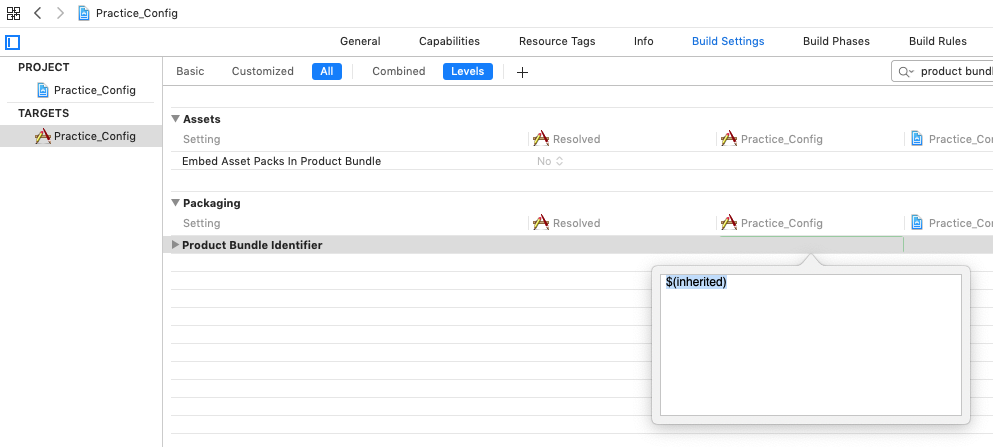Add a build setting with the plus button

click(x=522, y=72)
